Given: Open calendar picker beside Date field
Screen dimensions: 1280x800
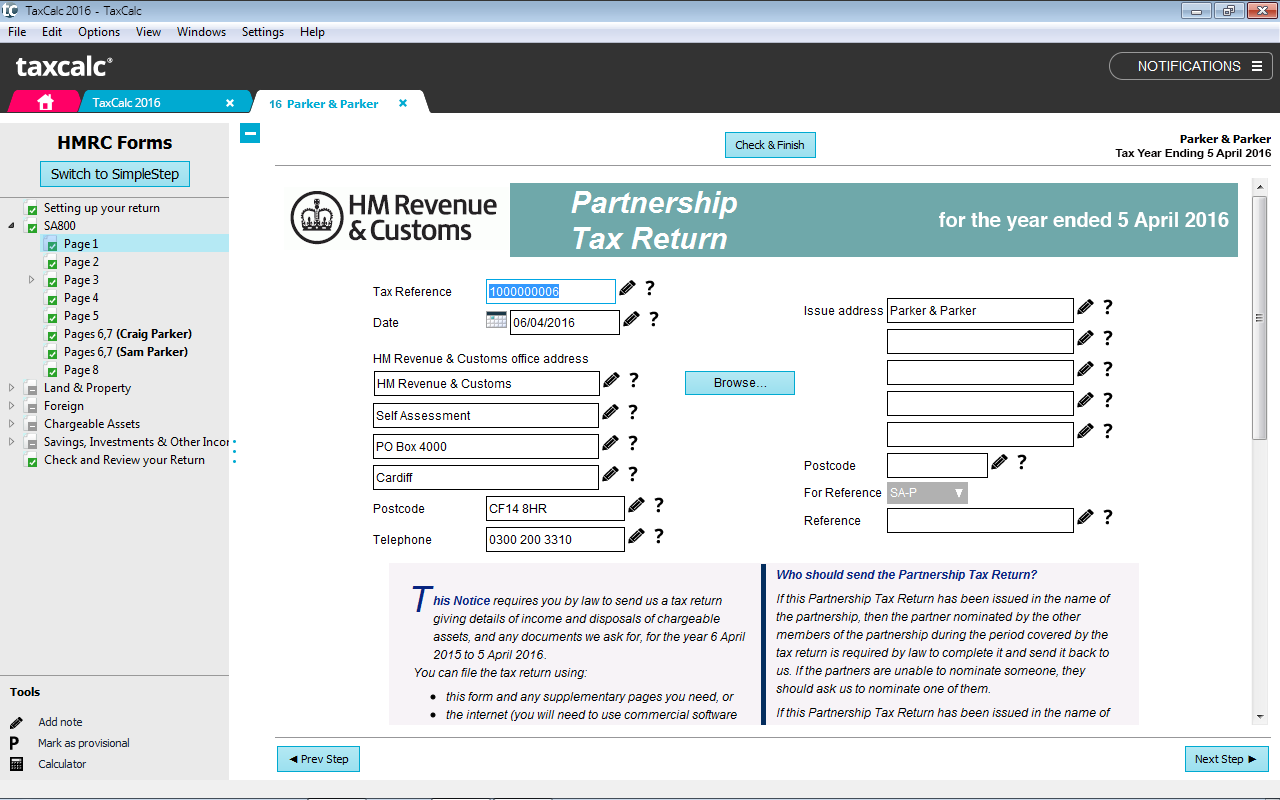Looking at the screenshot, I should (496, 321).
